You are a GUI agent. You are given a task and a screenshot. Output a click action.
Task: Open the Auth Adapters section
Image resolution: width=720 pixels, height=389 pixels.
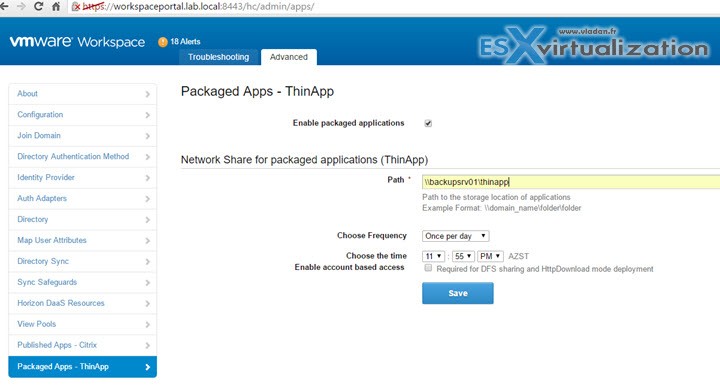click(x=83, y=198)
